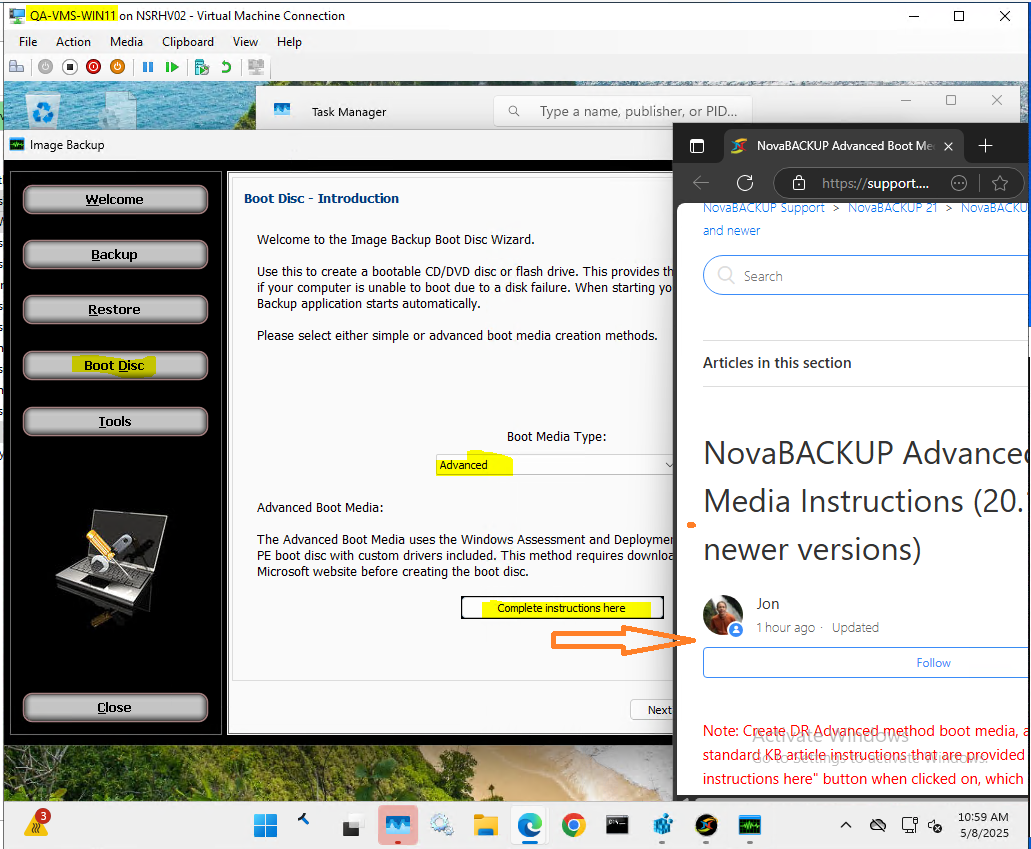Screen dimensions: 1031x849
Task: Save VM state with orange power icon
Action: 117,66
